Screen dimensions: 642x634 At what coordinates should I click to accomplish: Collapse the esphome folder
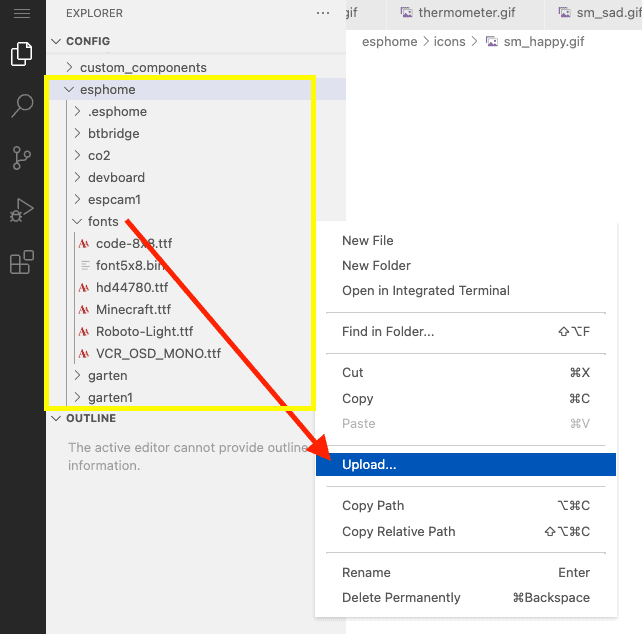(107, 89)
